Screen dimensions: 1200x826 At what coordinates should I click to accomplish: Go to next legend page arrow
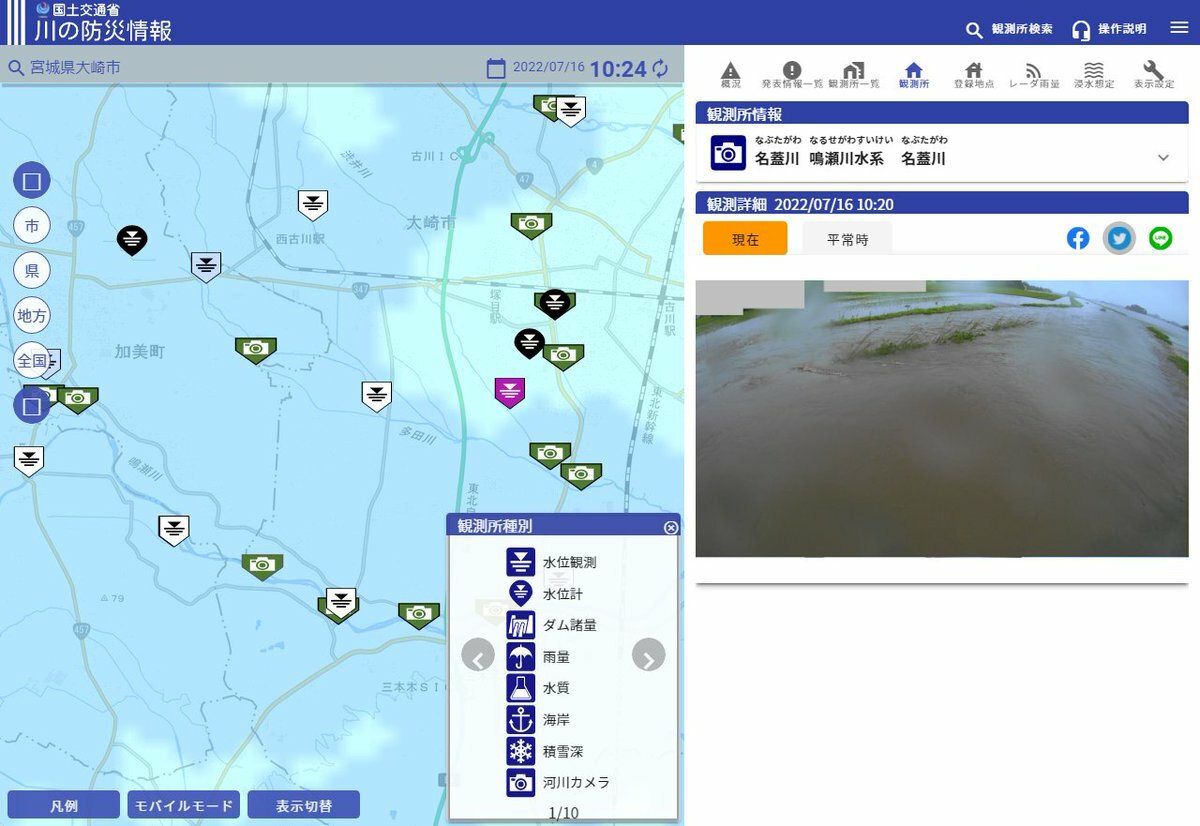coord(649,656)
